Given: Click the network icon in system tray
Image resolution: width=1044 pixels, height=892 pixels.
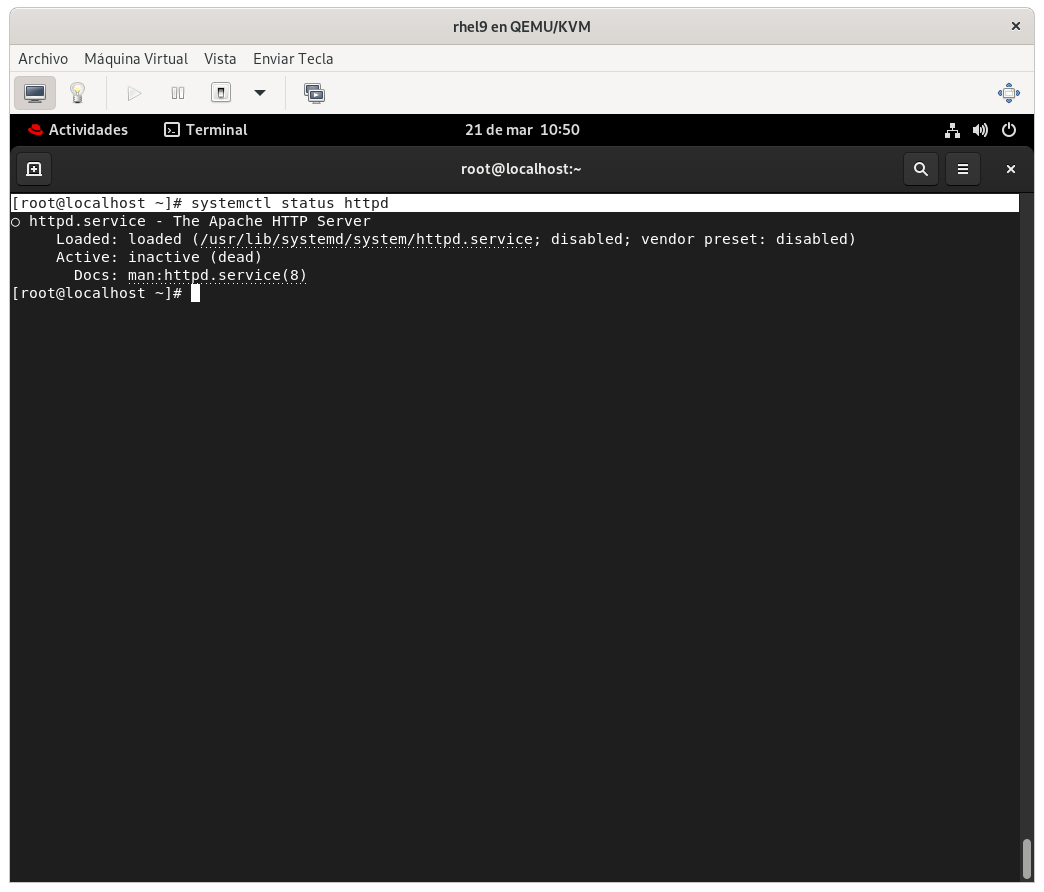Looking at the screenshot, I should [x=952, y=130].
